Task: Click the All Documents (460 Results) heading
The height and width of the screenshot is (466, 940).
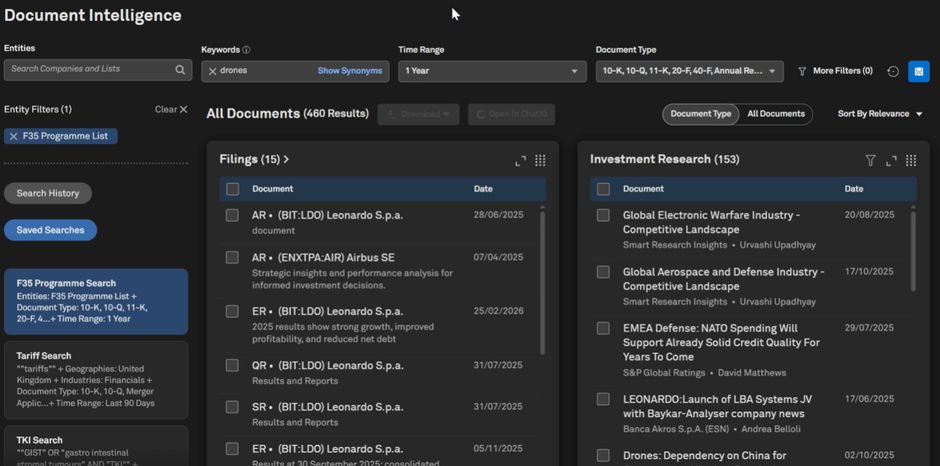Action: (x=288, y=113)
